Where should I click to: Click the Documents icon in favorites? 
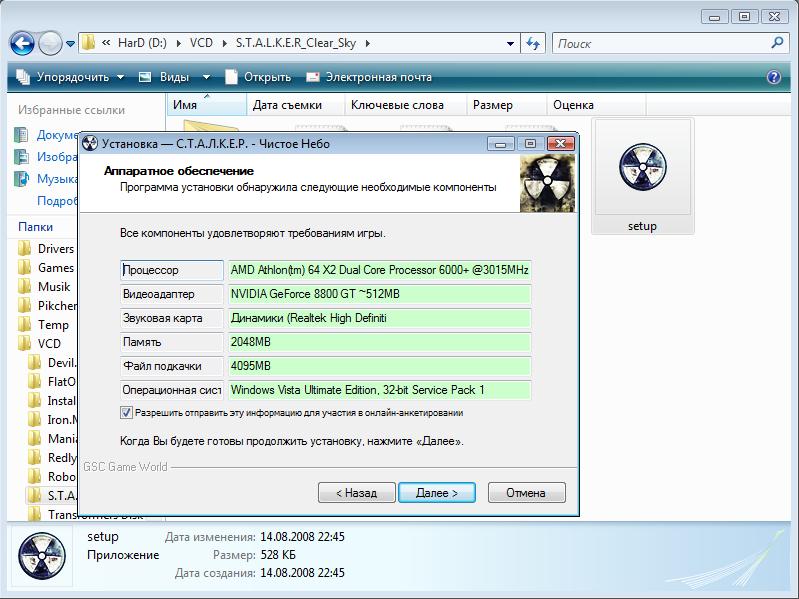tap(21, 135)
